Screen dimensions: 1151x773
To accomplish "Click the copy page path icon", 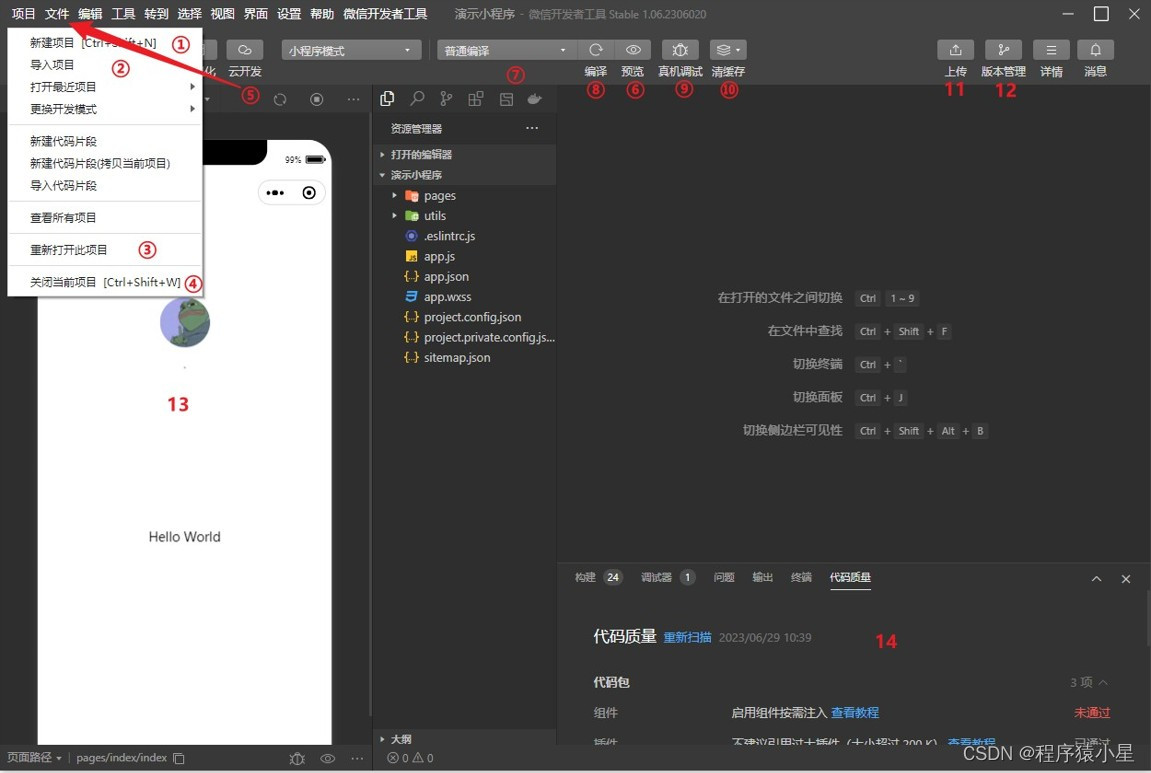I will [178, 758].
